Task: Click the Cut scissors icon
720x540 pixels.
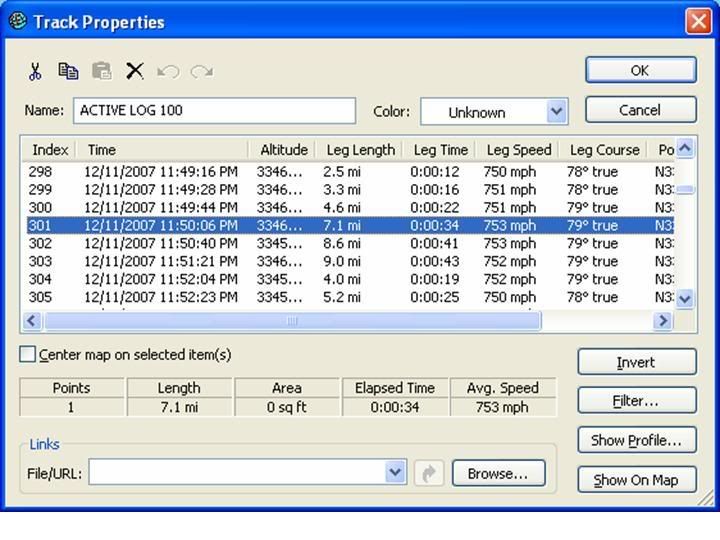Action: pyautogui.click(x=35, y=71)
